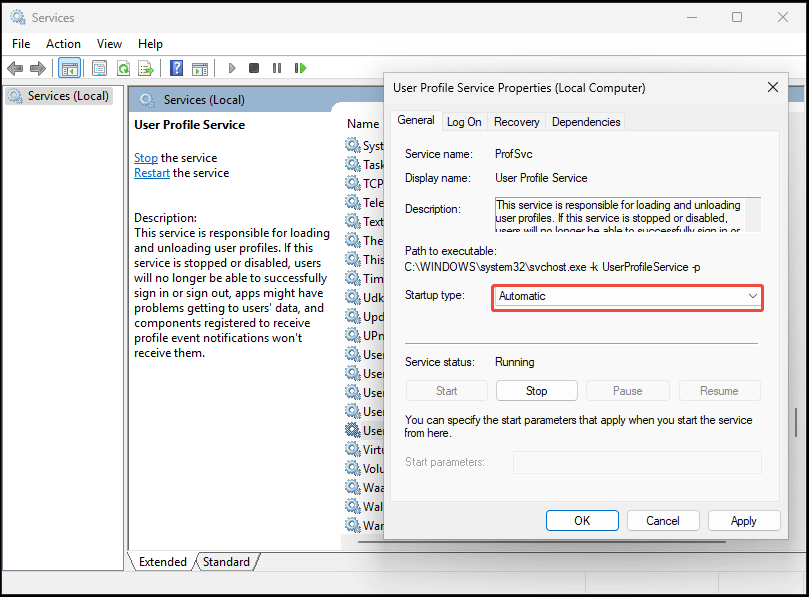Screen dimensions: 809x597
Task: Click the Stop Service square icon
Action: (254, 68)
